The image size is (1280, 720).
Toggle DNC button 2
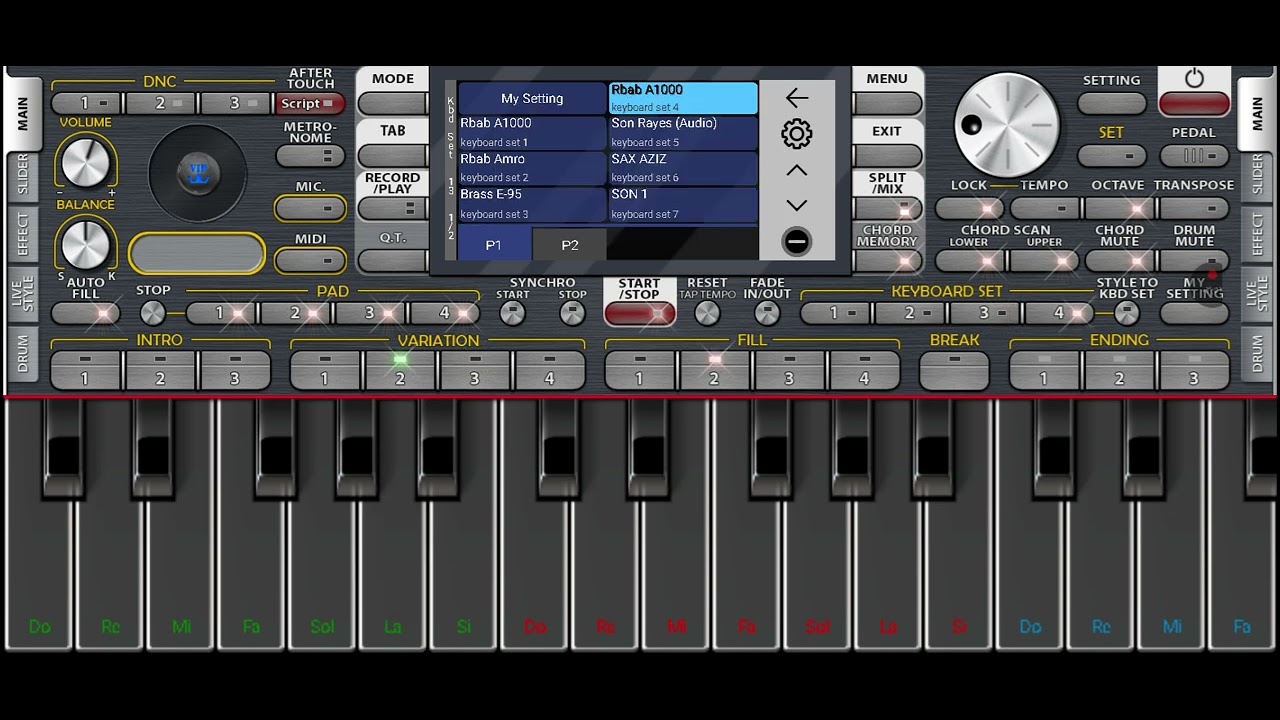pyautogui.click(x=161, y=103)
